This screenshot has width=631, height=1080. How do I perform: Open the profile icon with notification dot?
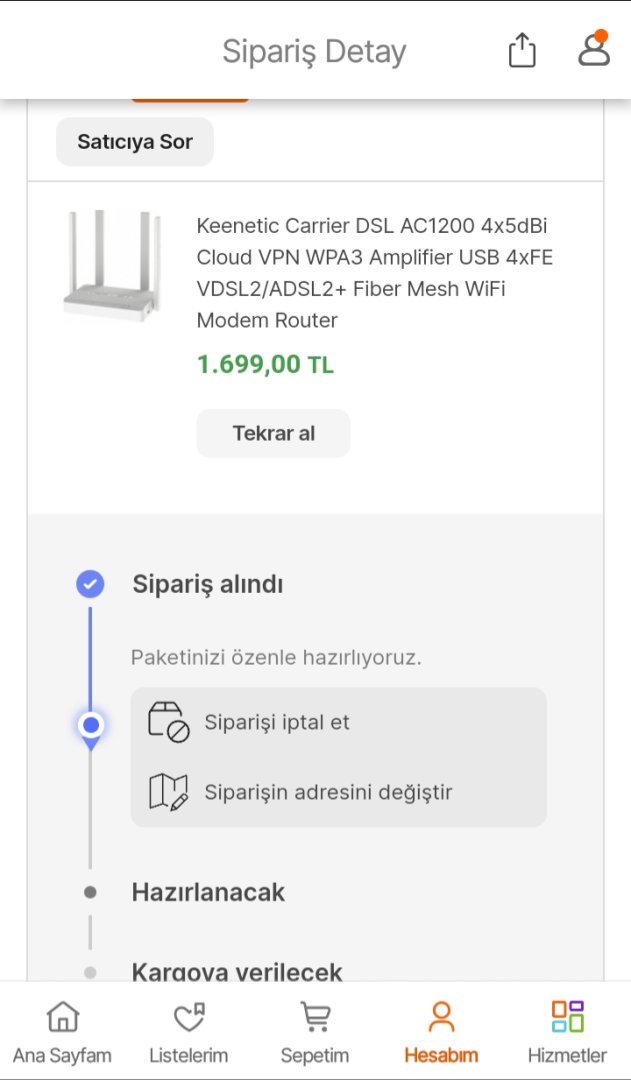594,50
